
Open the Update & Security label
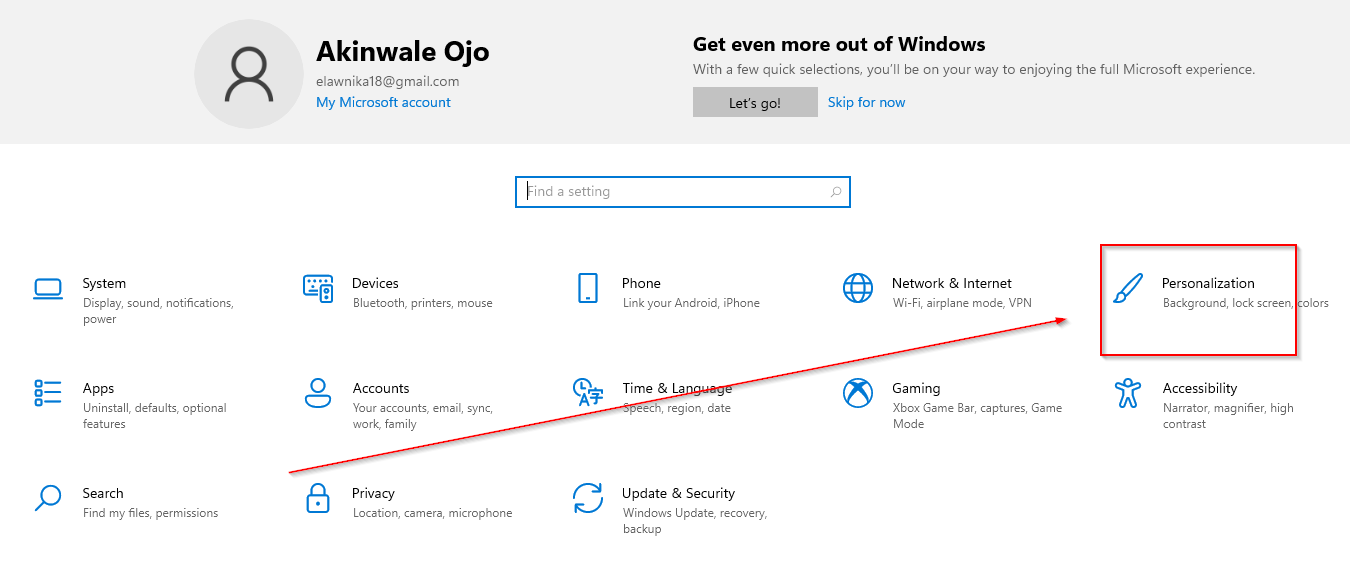coord(678,493)
